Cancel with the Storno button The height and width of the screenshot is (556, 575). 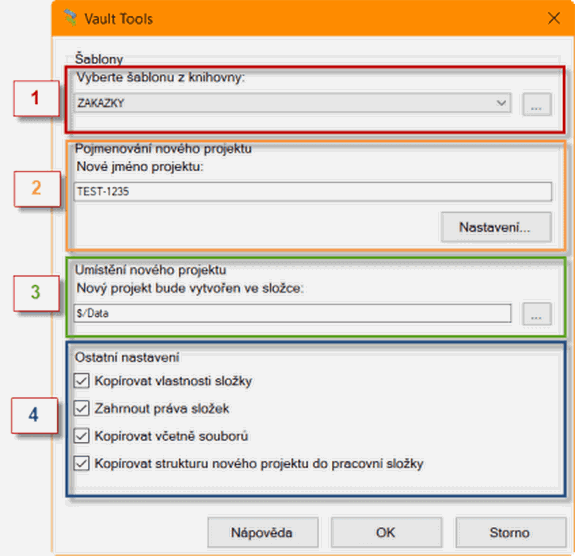(x=510, y=532)
